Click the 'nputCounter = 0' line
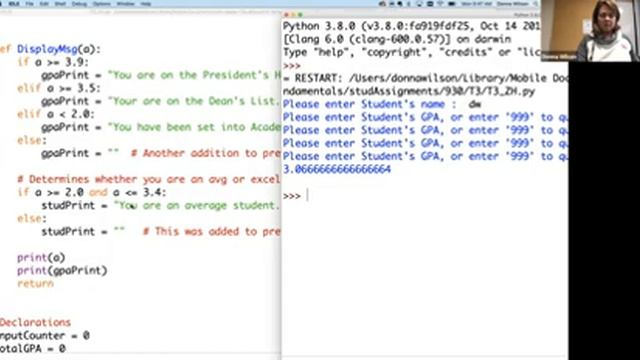 click(44, 336)
